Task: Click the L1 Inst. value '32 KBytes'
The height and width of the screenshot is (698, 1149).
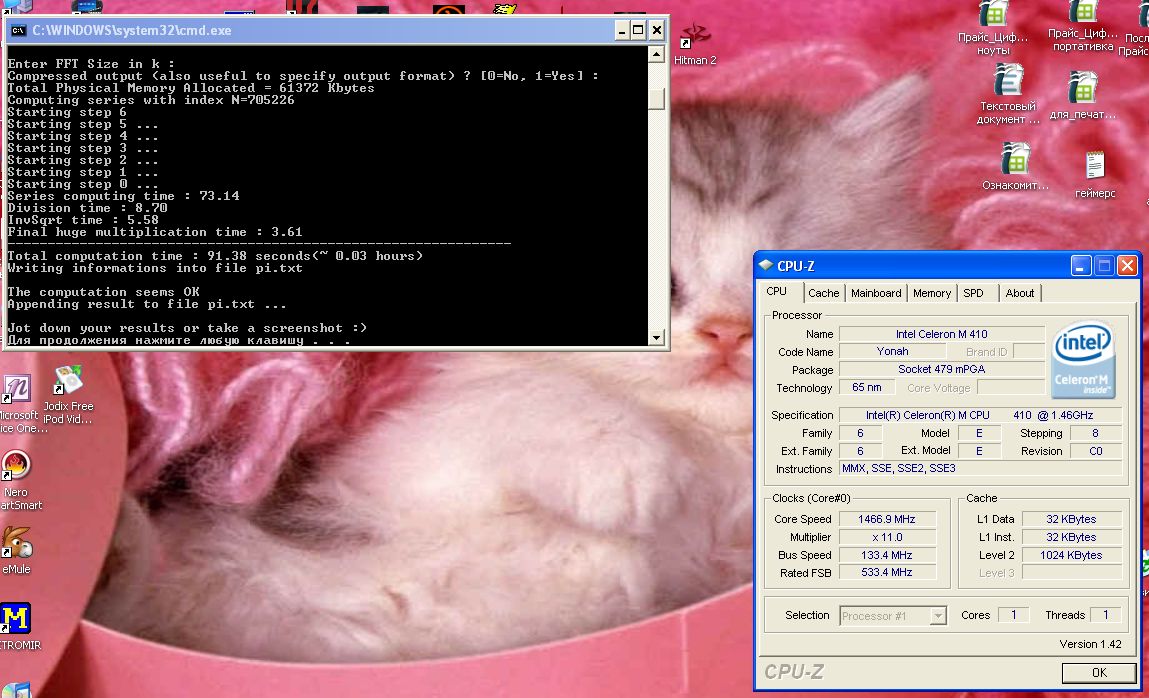Action: pyautogui.click(x=1071, y=537)
